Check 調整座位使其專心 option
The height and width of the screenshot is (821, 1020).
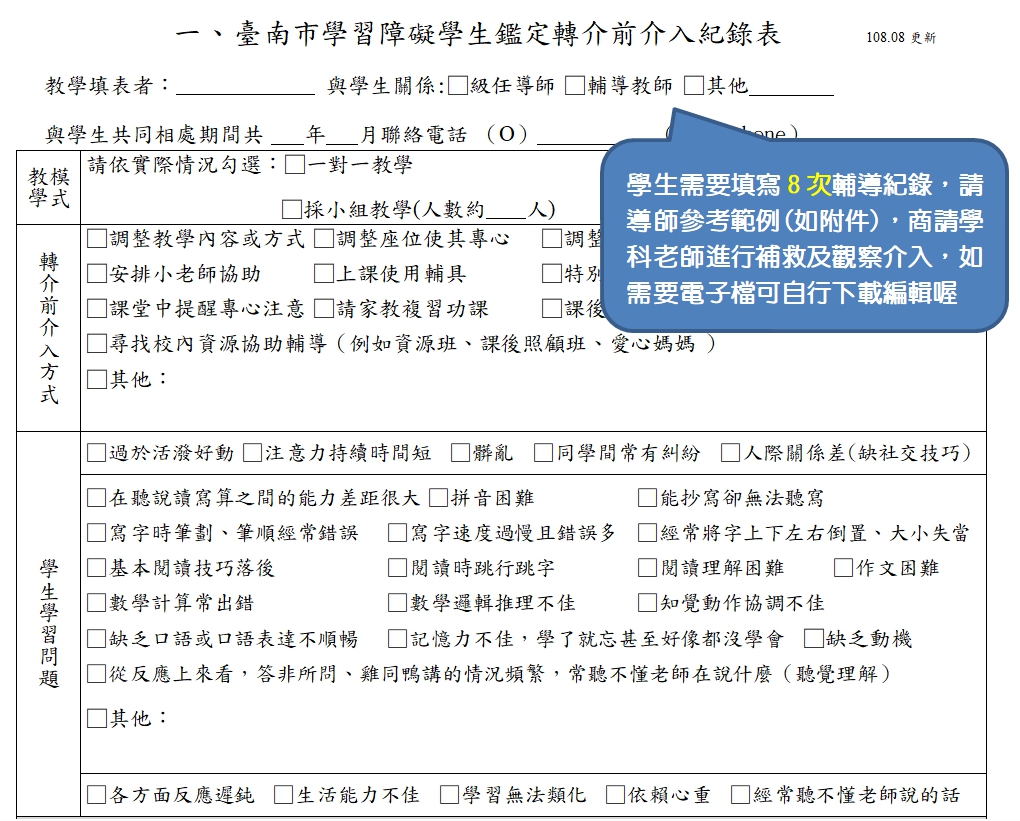(x=324, y=239)
